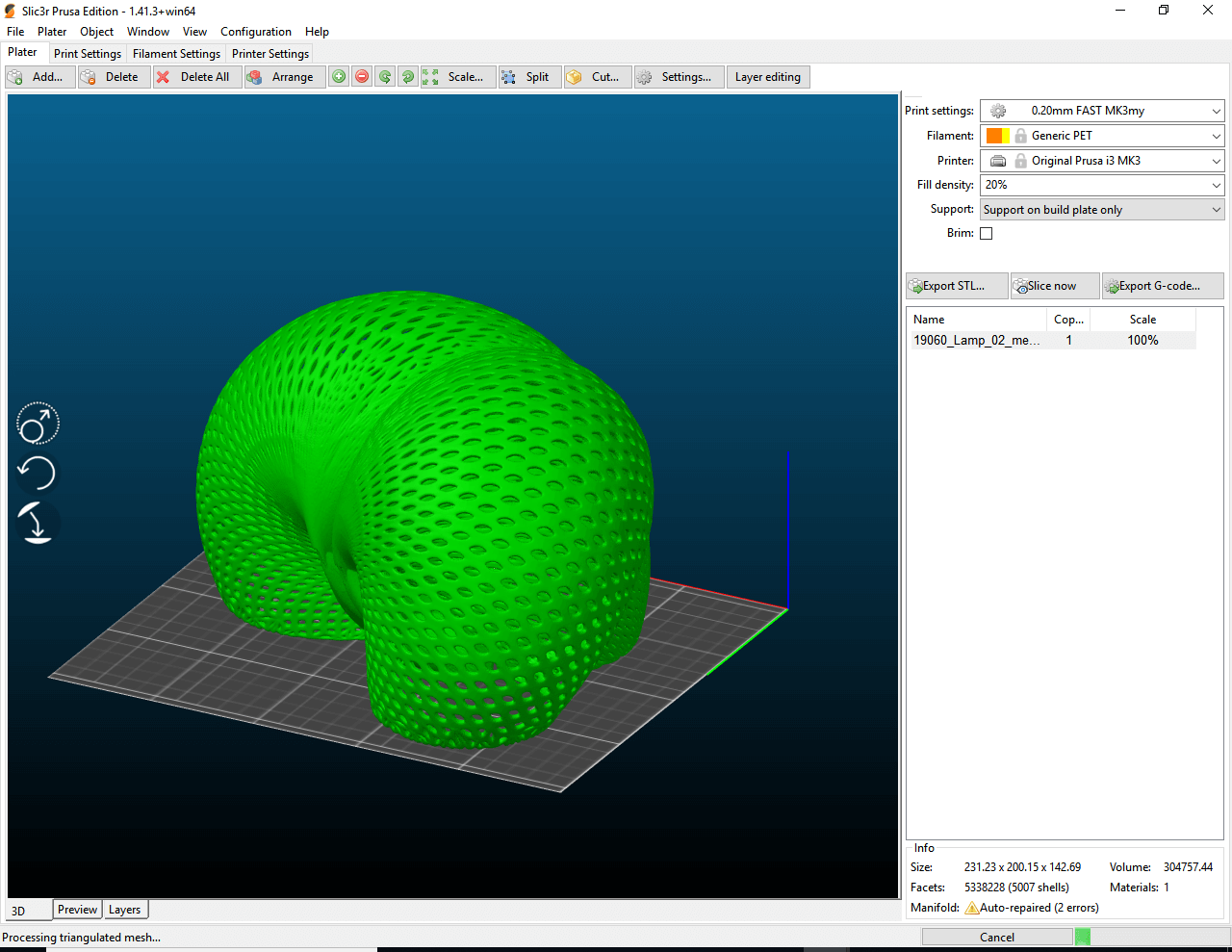Click the Slice now button
Image resolution: width=1232 pixels, height=952 pixels.
1053,286
